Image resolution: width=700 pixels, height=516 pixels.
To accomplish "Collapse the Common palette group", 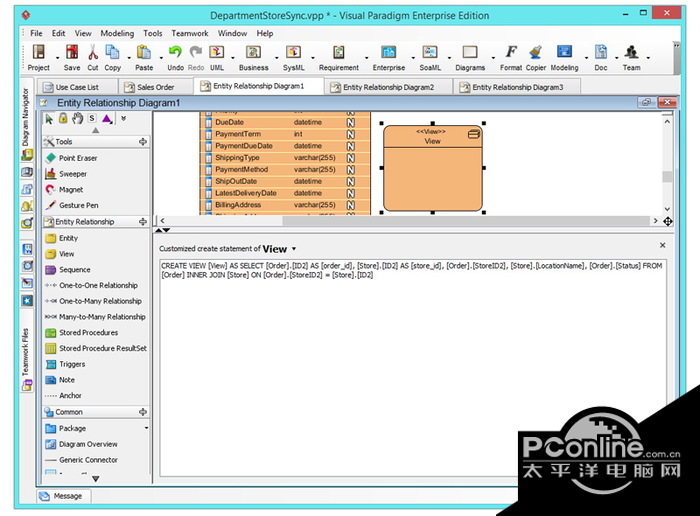I will pyautogui.click(x=142, y=412).
